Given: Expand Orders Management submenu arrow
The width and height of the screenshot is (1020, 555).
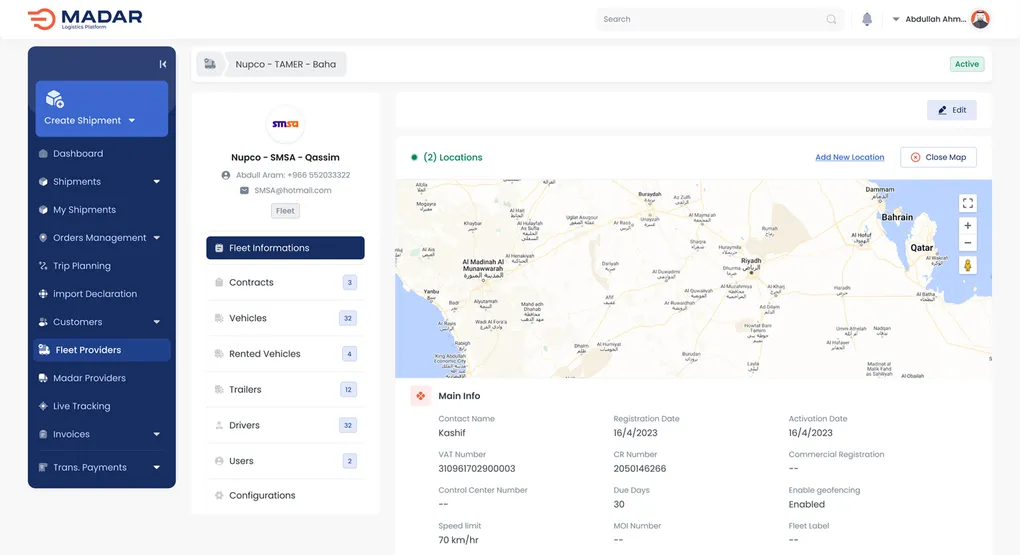Looking at the screenshot, I should click(157, 237).
